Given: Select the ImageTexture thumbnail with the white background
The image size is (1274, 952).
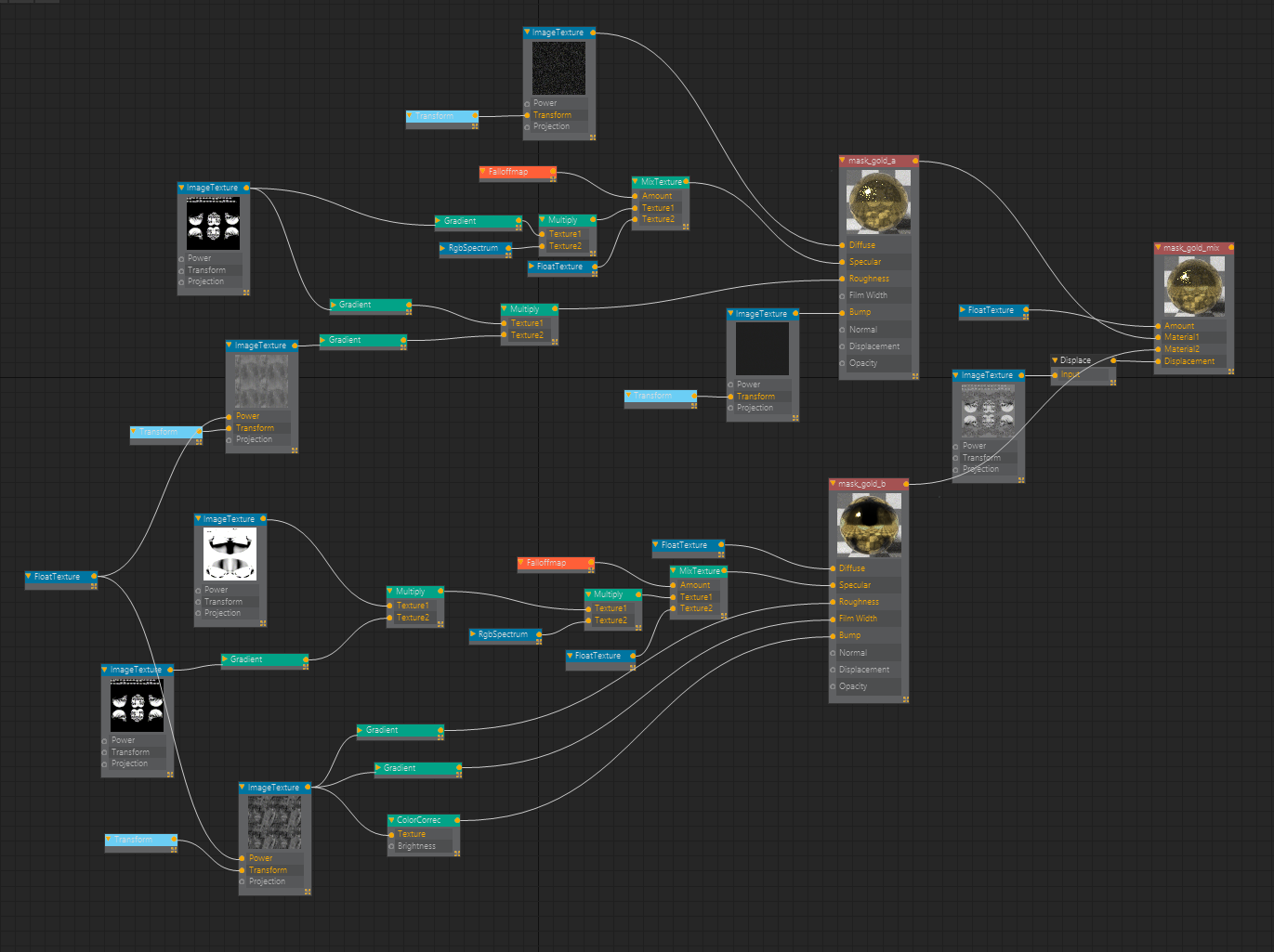Looking at the screenshot, I should [x=230, y=554].
